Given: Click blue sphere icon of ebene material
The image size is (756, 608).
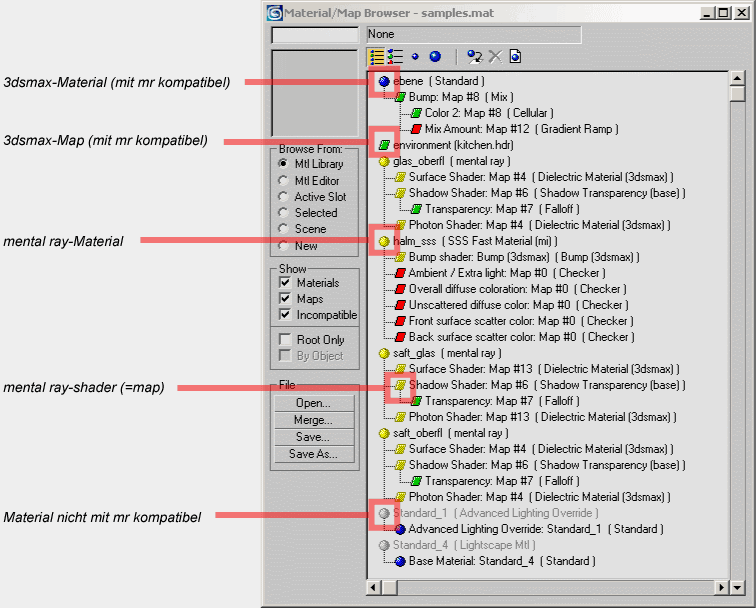Looking at the screenshot, I should click(x=384, y=81).
